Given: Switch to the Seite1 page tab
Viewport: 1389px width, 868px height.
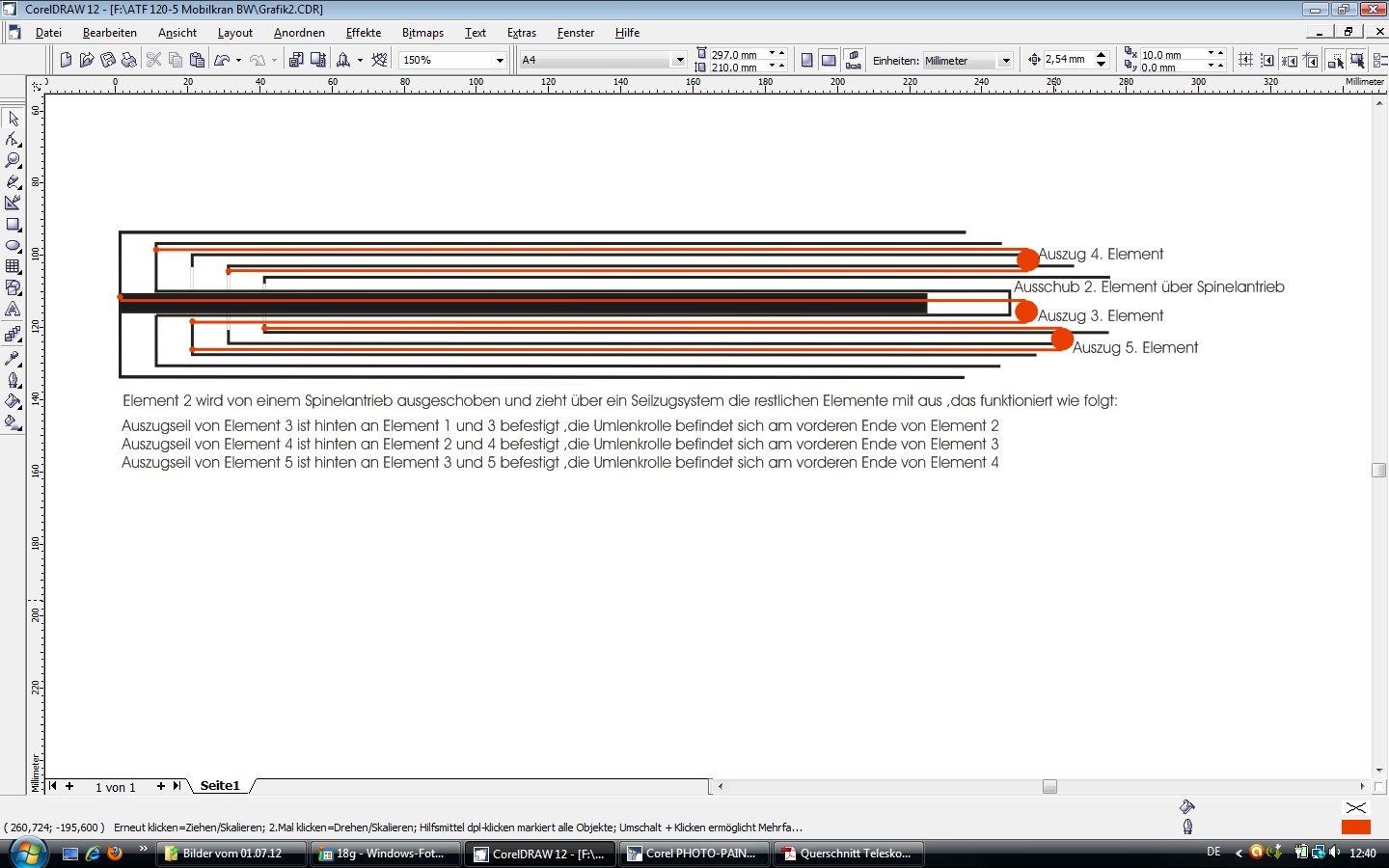Looking at the screenshot, I should (x=220, y=786).
